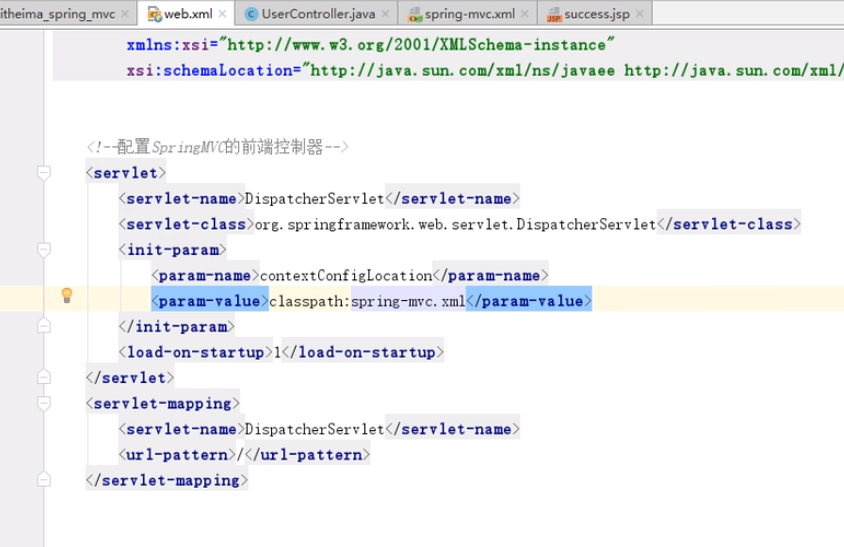Click the url-pattern opening tag
This screenshot has width=844, height=547.
[177, 455]
